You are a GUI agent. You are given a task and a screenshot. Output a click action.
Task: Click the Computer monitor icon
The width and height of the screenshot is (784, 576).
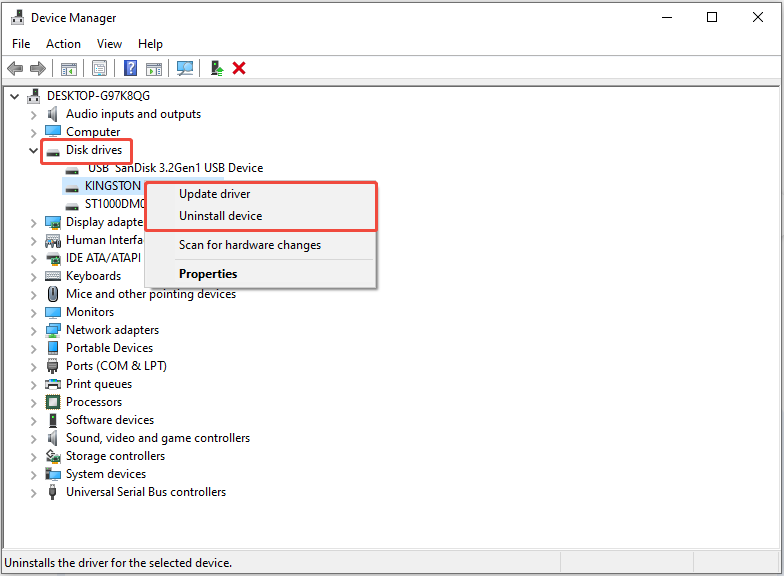[x=52, y=132]
